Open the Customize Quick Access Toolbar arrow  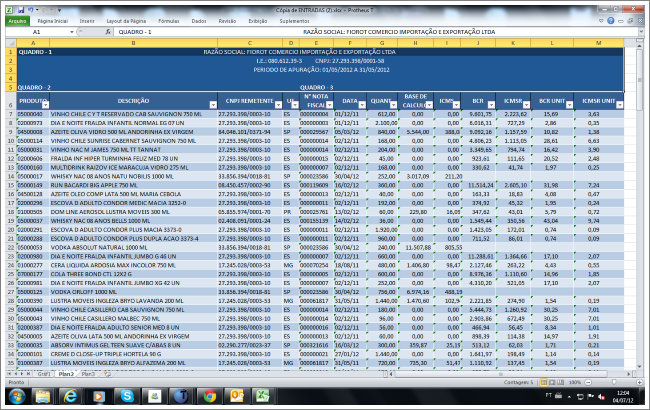click(59, 10)
